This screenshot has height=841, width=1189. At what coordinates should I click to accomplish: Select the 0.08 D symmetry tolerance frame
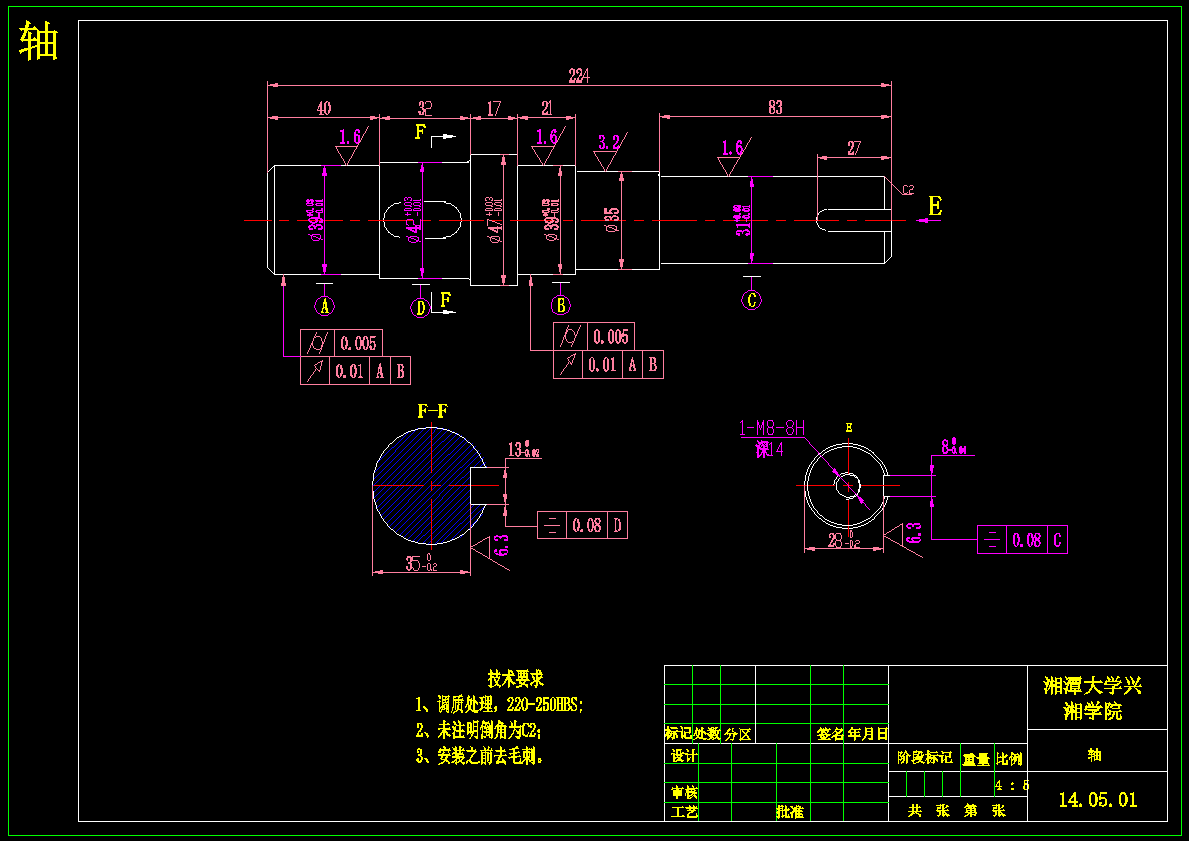(582, 525)
